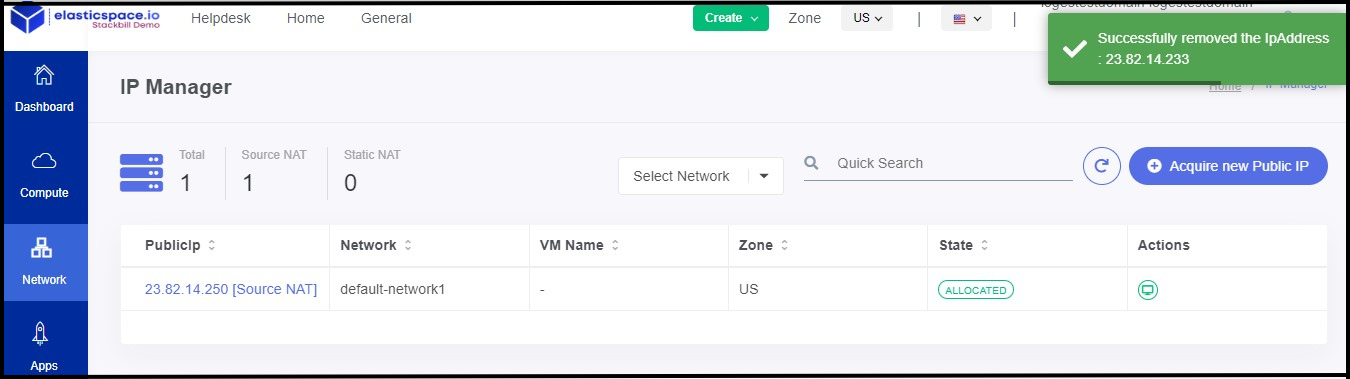Open the flag language dropdown
This screenshot has width=1350, height=379.
click(x=966, y=18)
